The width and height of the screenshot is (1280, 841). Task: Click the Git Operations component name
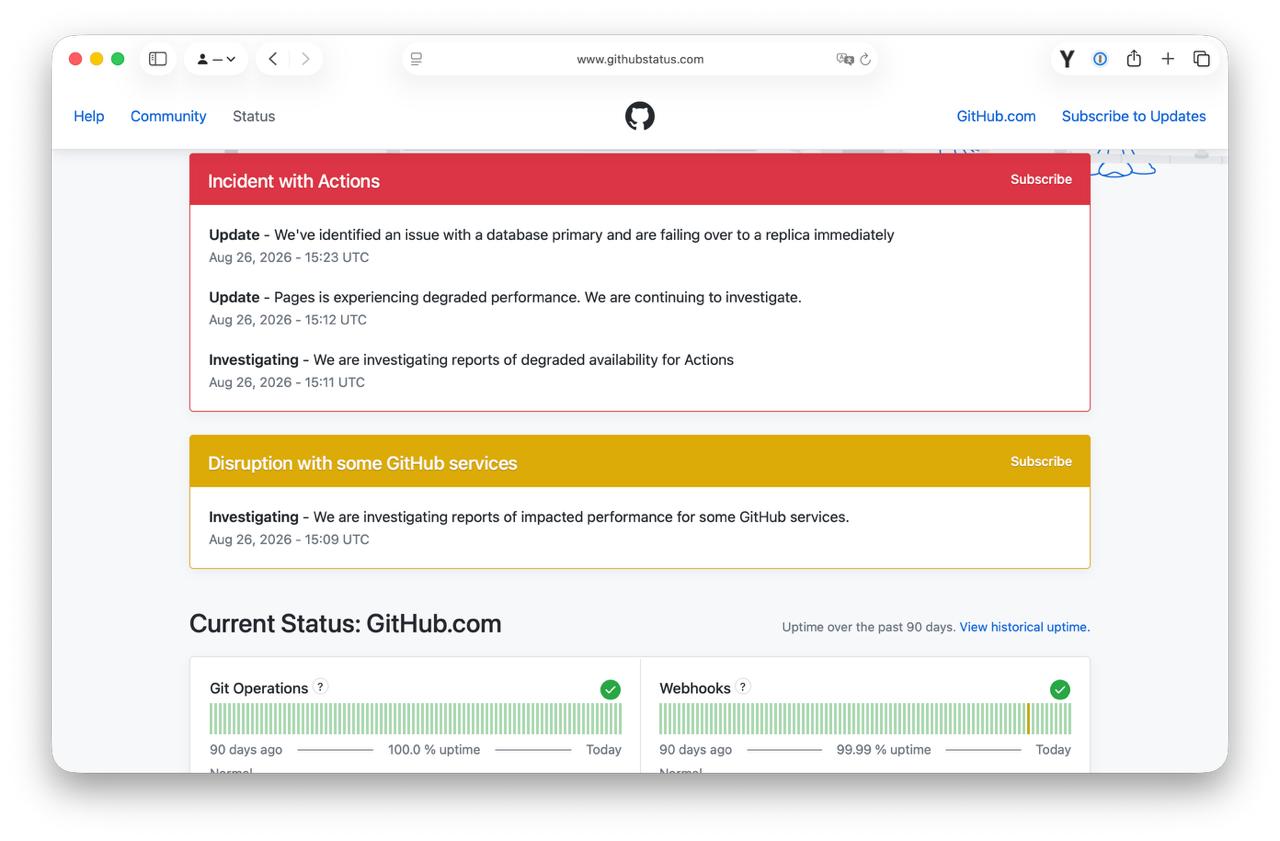[259, 688]
